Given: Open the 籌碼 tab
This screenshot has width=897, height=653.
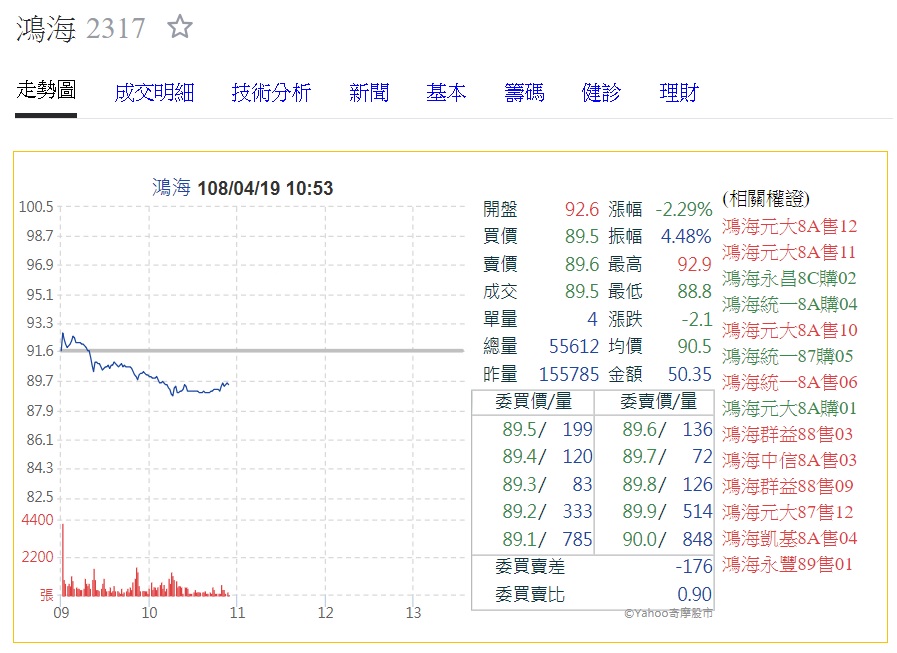Looking at the screenshot, I should (524, 93).
